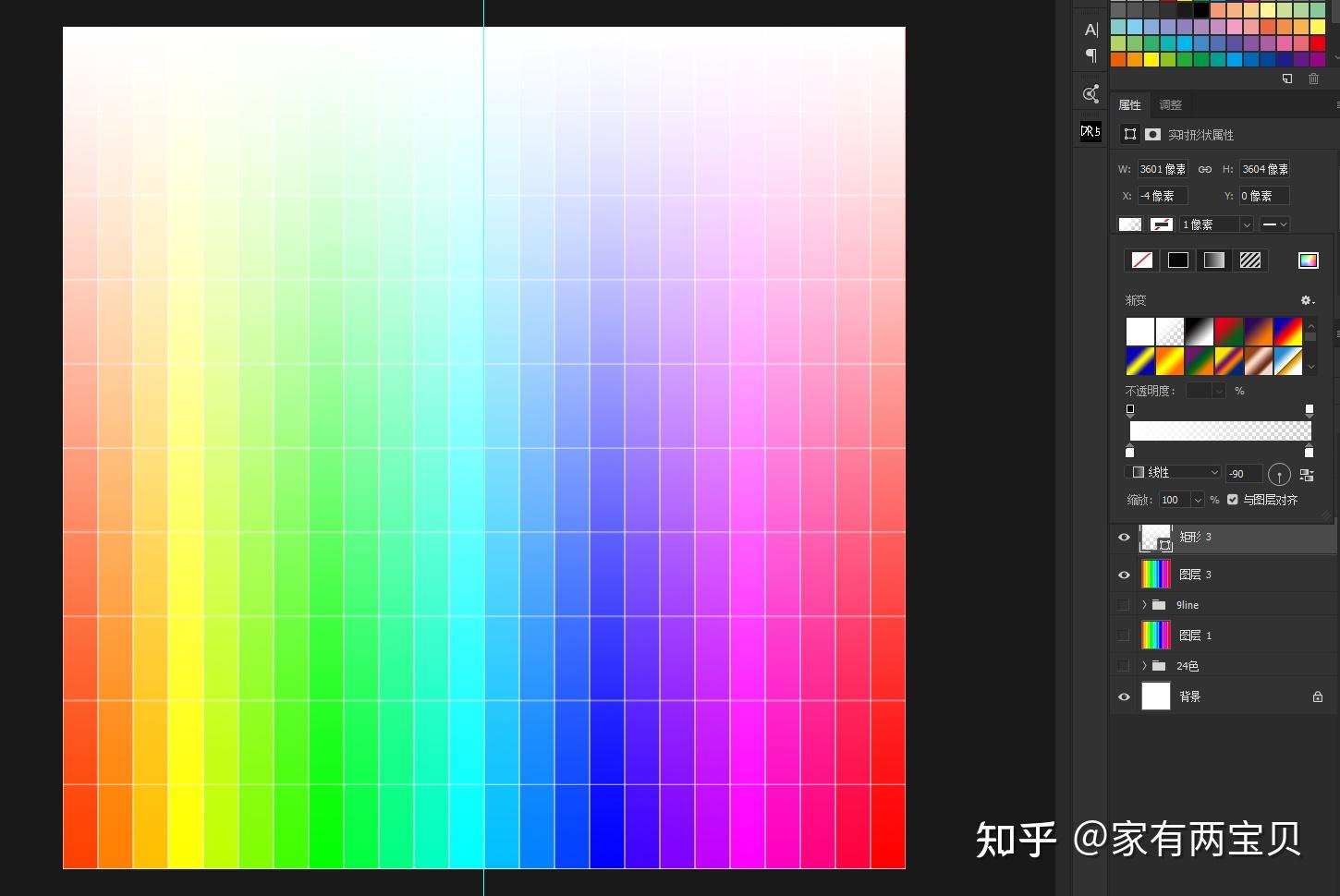Click the H height field 3604 像素
Viewport: 1340px width, 896px height.
click(x=1265, y=169)
